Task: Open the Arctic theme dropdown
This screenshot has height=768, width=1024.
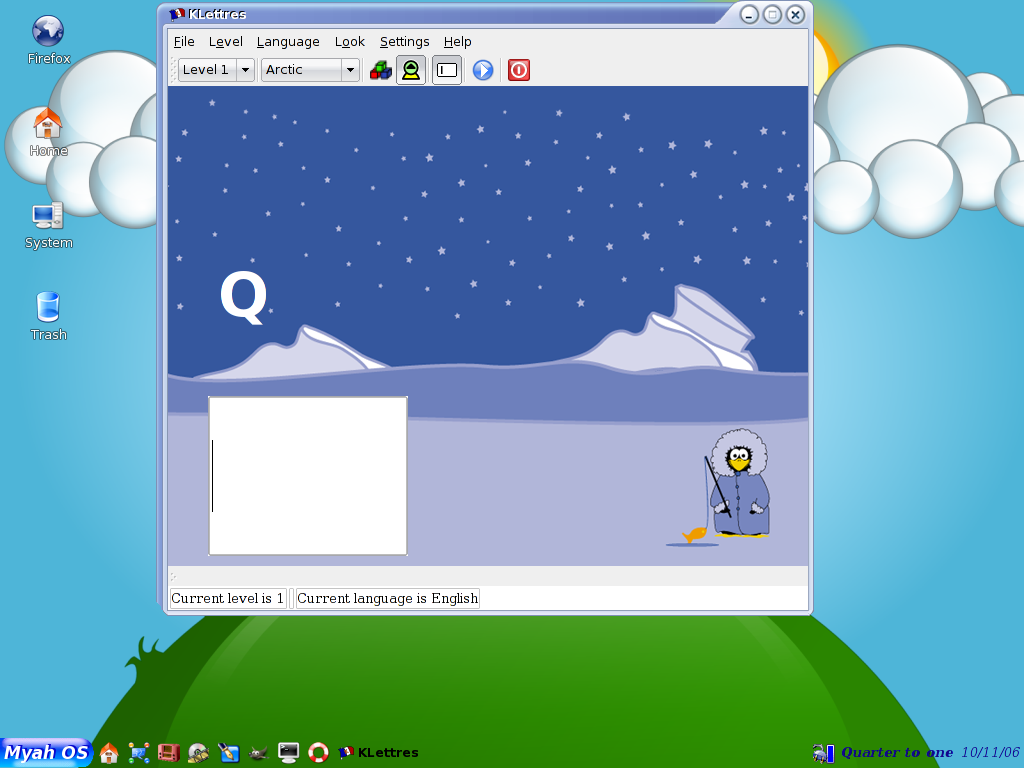Action: pyautogui.click(x=310, y=70)
